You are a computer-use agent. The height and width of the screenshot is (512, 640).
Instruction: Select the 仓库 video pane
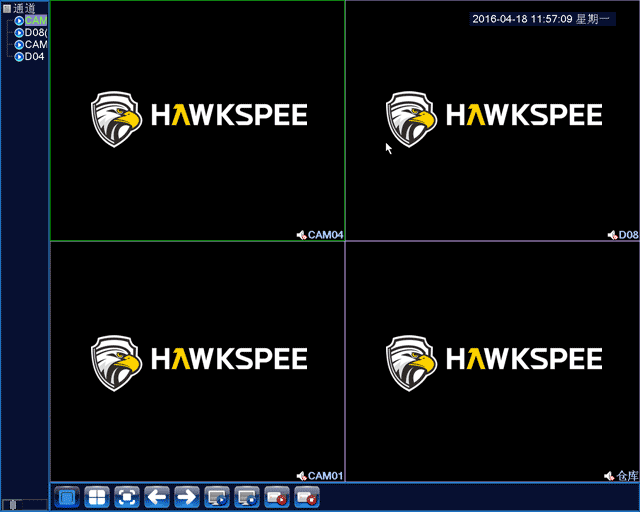(x=492, y=362)
